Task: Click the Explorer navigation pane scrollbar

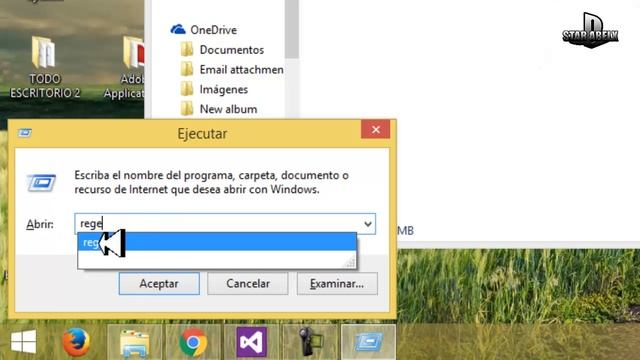Action: point(292,29)
